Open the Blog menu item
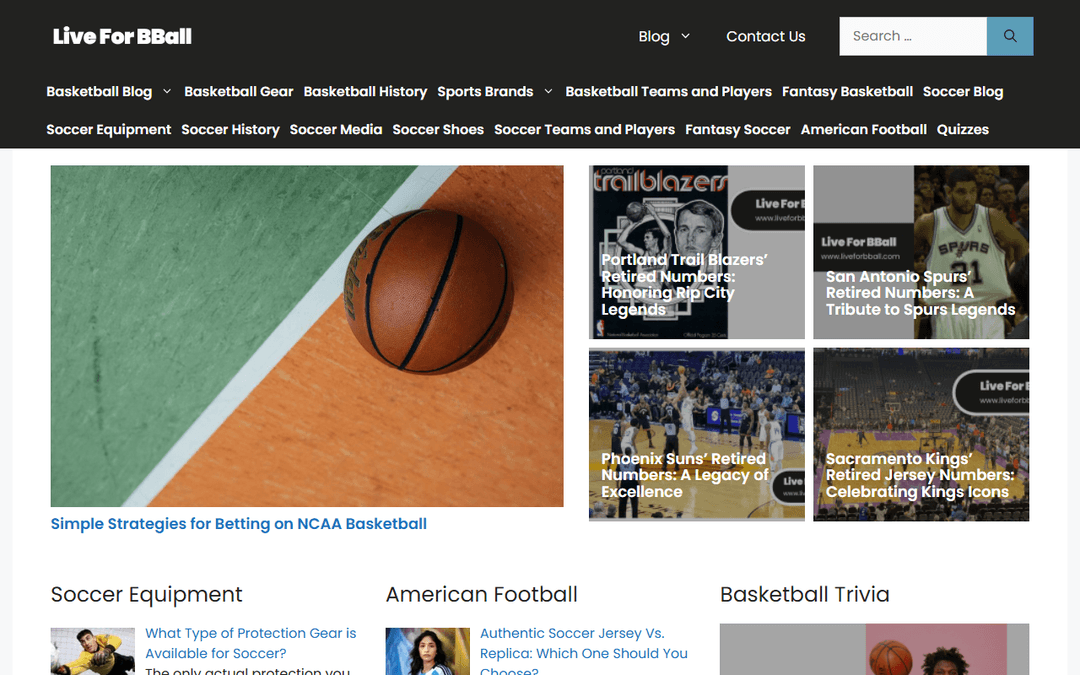Screen dimensions: 1080x675 [x=654, y=36]
